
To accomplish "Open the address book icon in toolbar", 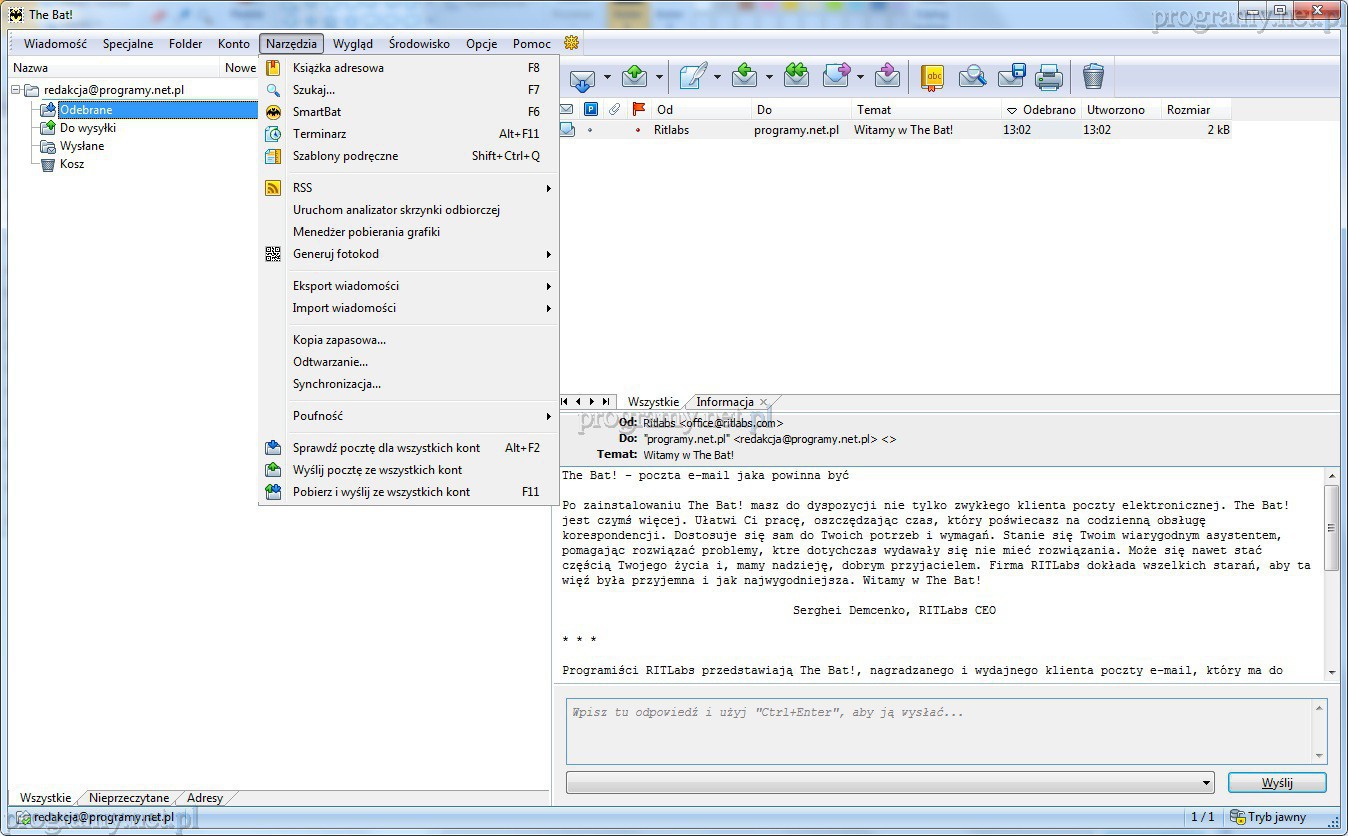I will [932, 76].
